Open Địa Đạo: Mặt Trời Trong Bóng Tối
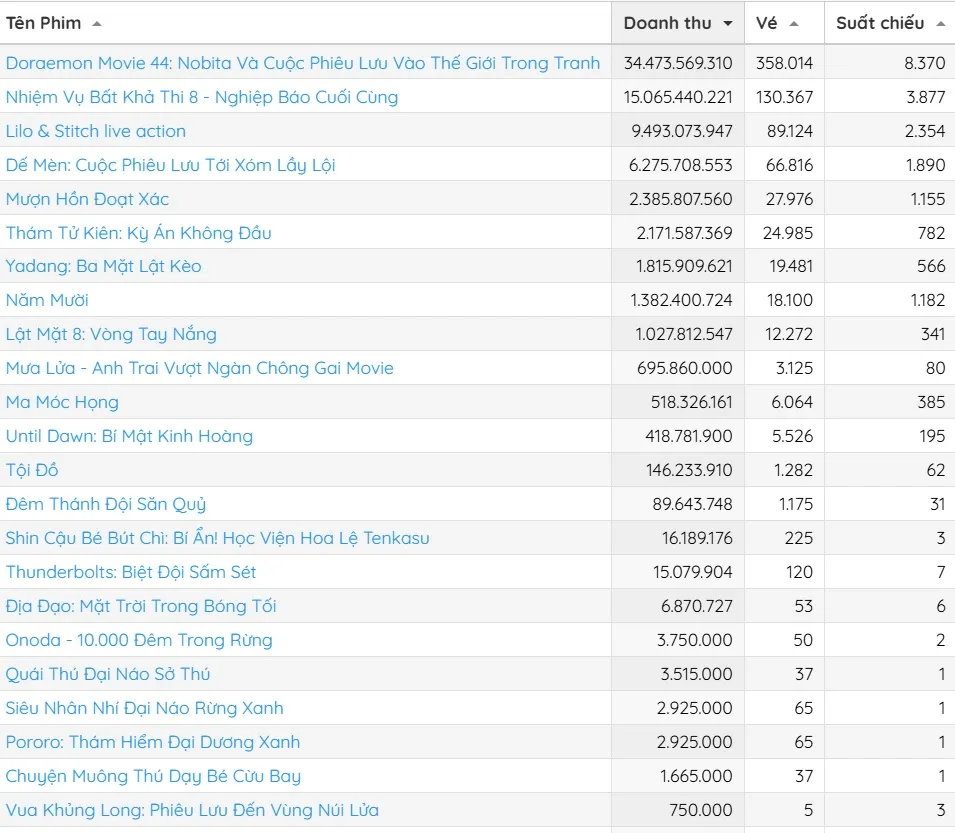The height and width of the screenshot is (833, 955). pyautogui.click(x=141, y=606)
